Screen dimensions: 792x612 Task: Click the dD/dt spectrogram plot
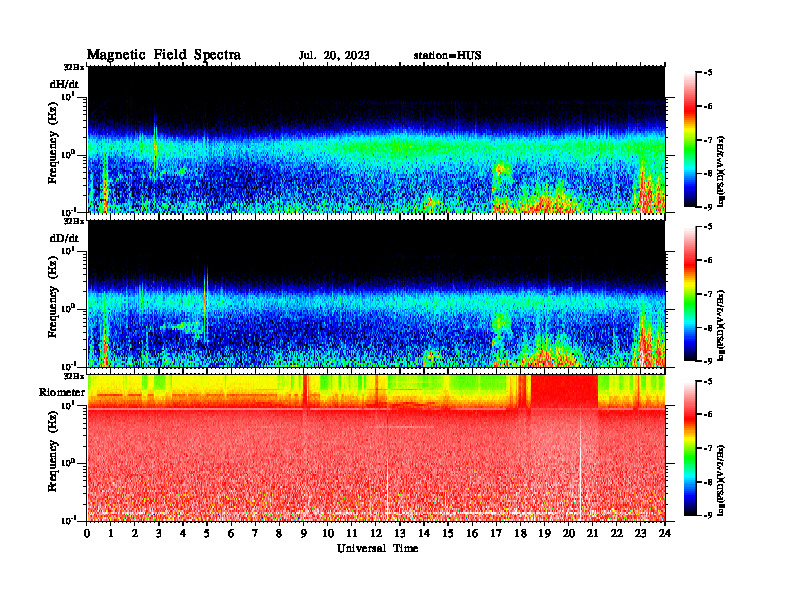point(376,293)
